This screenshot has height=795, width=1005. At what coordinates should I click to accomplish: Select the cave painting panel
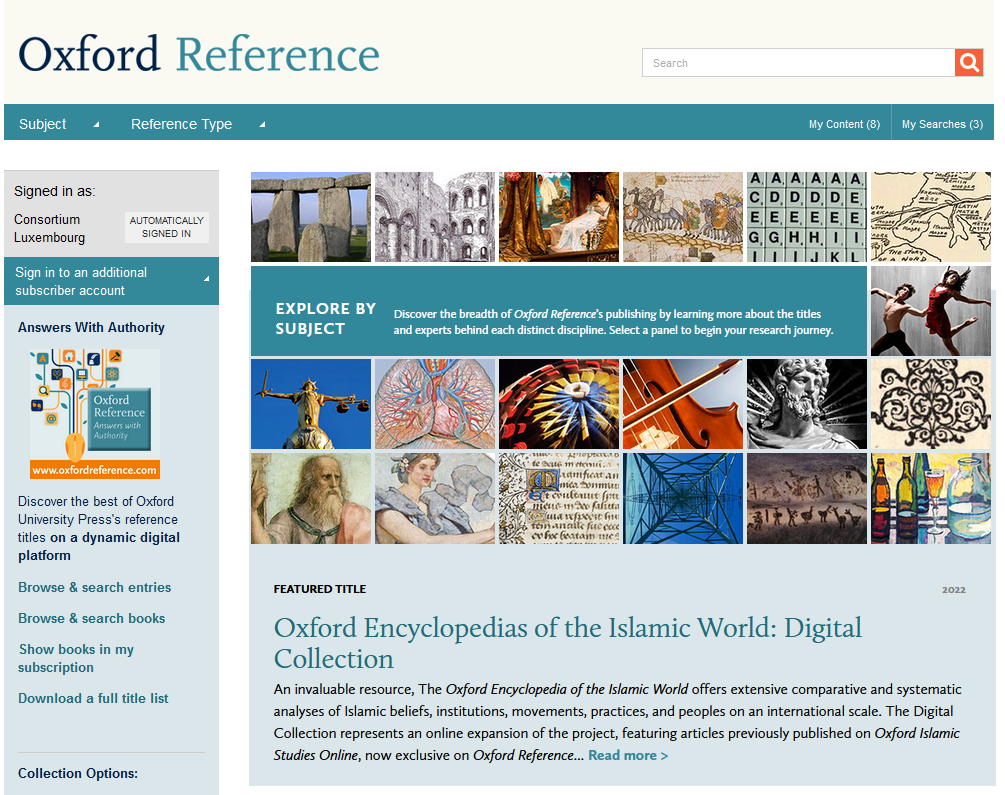[807, 498]
